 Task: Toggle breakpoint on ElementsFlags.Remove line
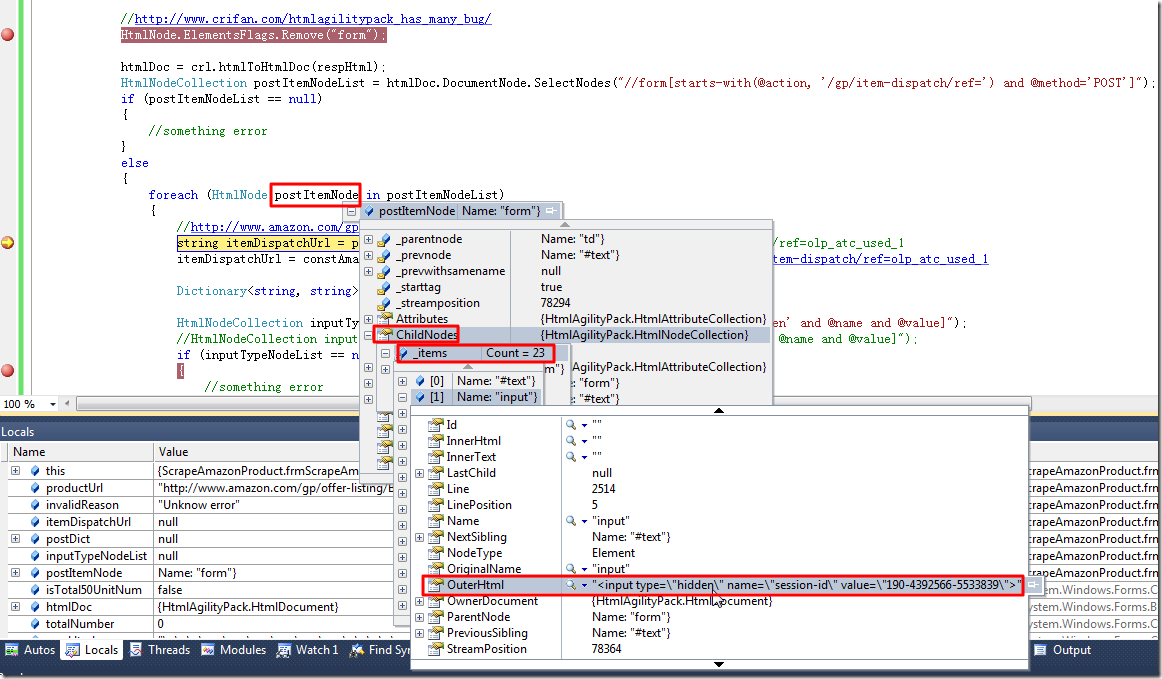(7, 34)
